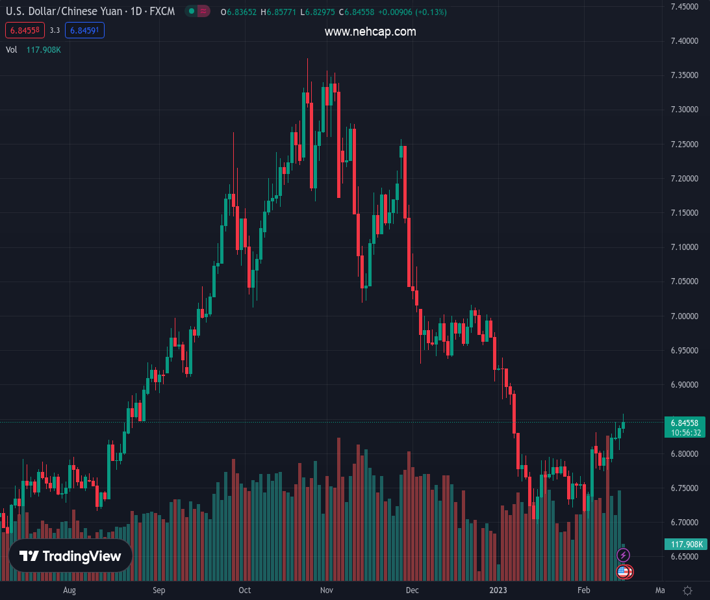Click the purple lightning bolt event icon

tap(624, 555)
